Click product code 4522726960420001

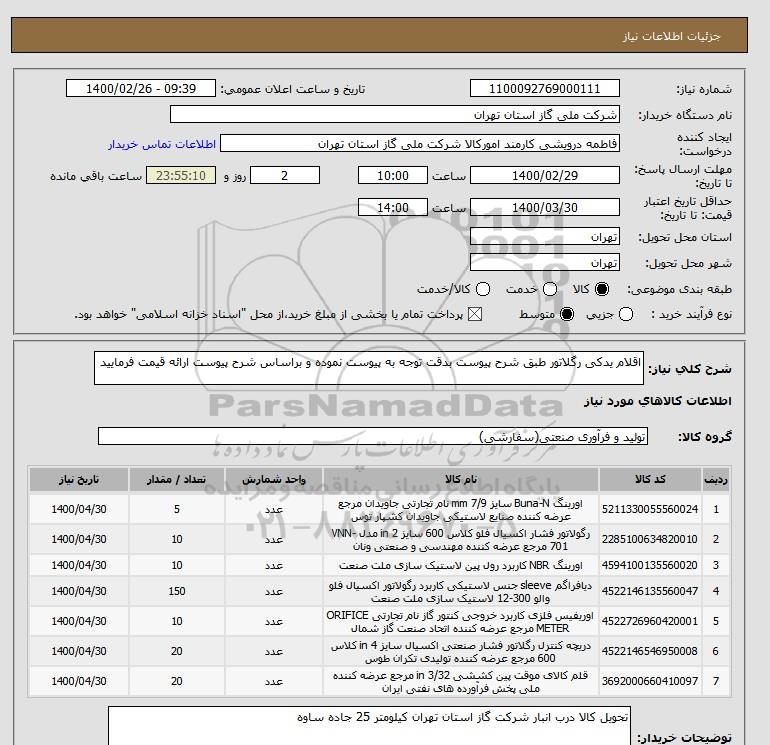tap(650, 621)
